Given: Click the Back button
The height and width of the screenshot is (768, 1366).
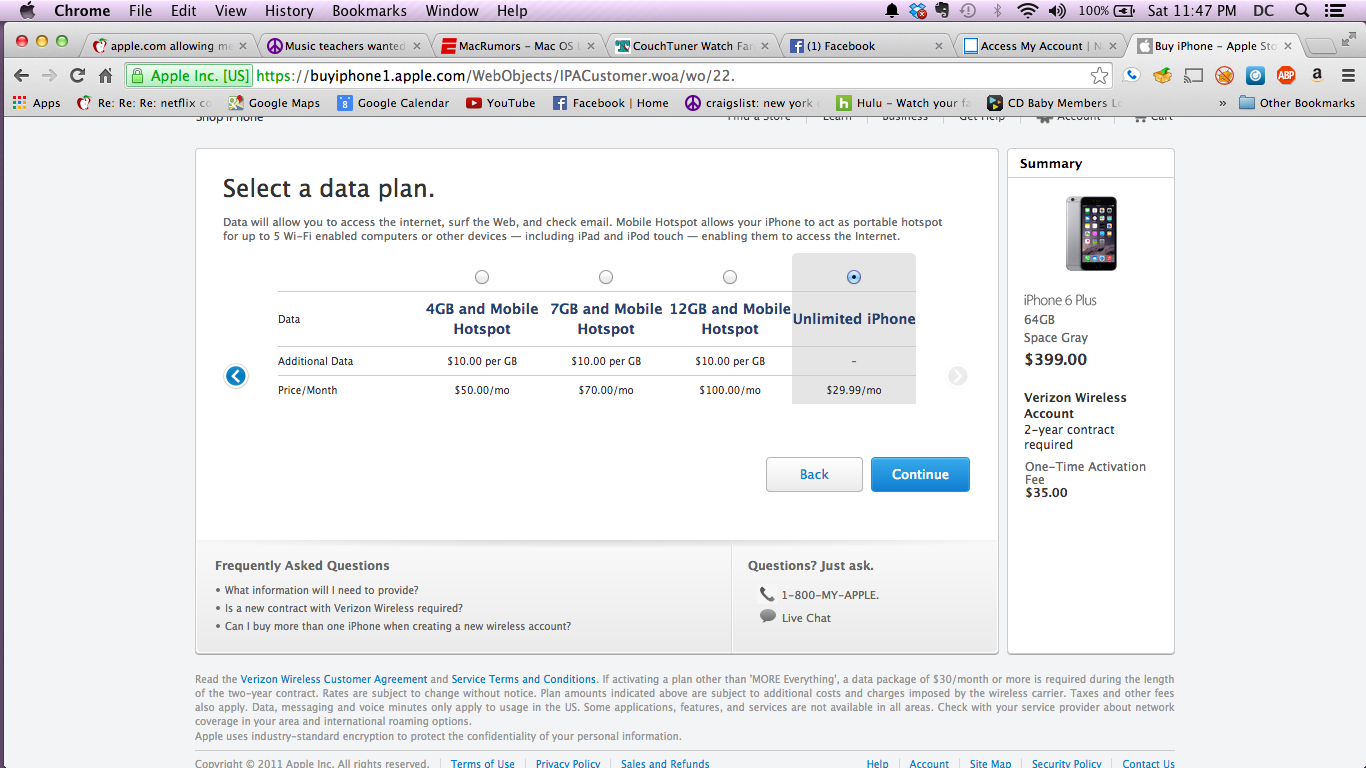Looking at the screenshot, I should [814, 474].
